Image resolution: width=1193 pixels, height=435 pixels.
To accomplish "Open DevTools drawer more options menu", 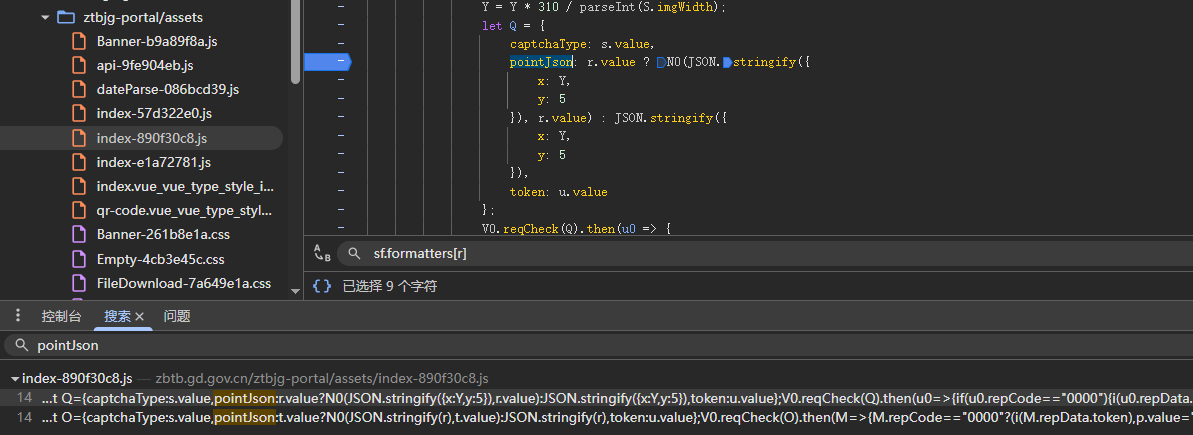I will tap(18, 316).
